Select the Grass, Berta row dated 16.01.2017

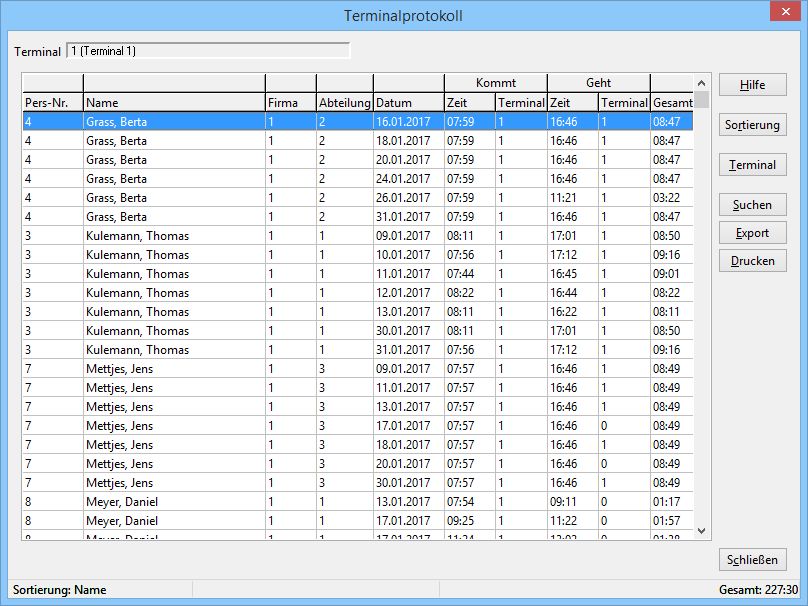[x=358, y=122]
